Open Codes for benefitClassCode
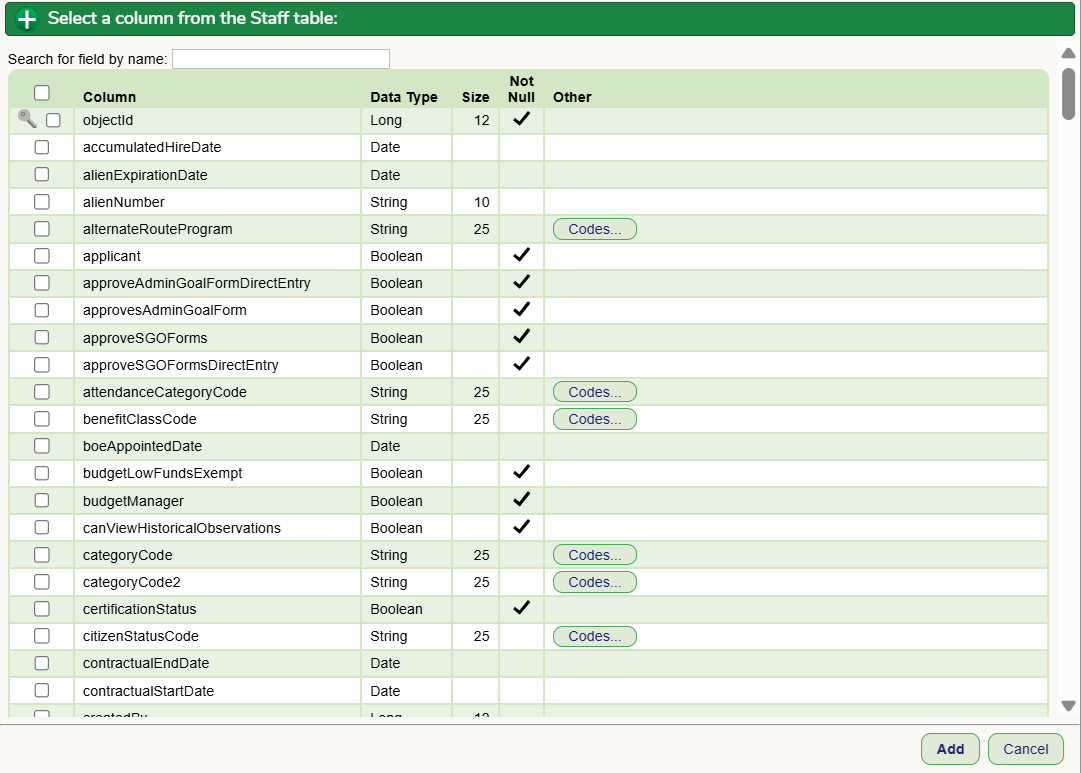The image size is (1081, 773). 594,419
